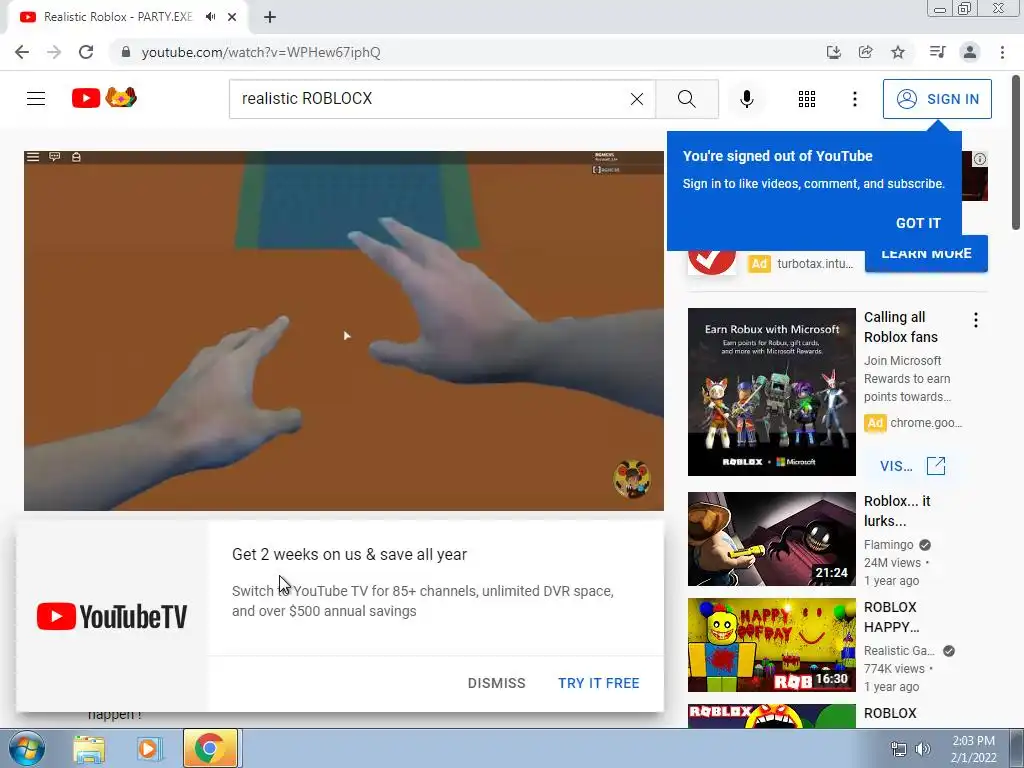Click the YouTubeTV logo in the promo
The image size is (1024, 768).
click(112, 616)
